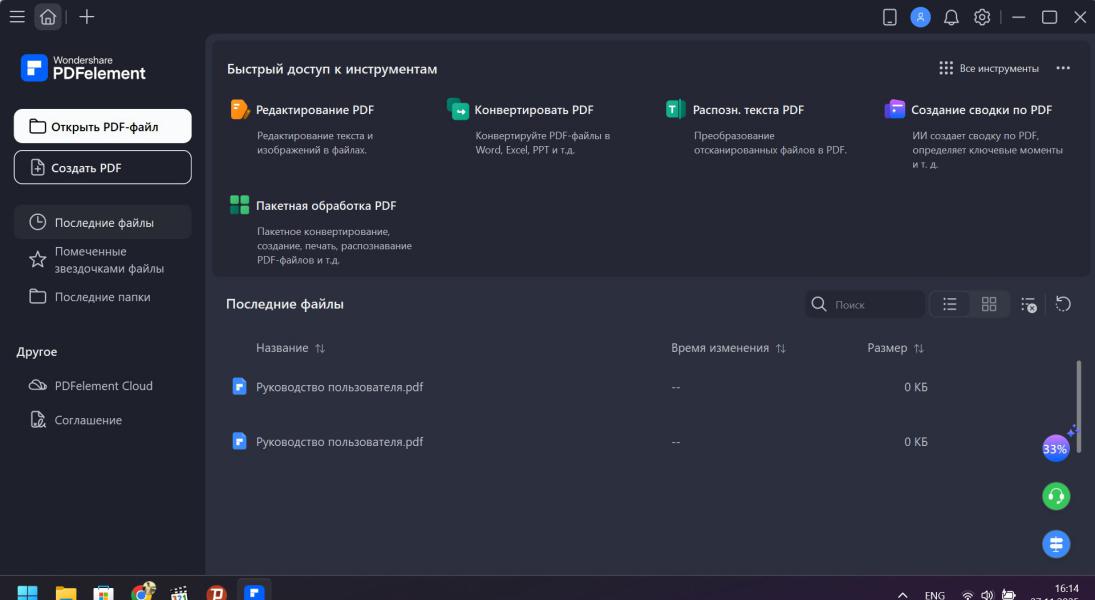Switch to list view layout
The image size is (1095, 600).
point(950,305)
